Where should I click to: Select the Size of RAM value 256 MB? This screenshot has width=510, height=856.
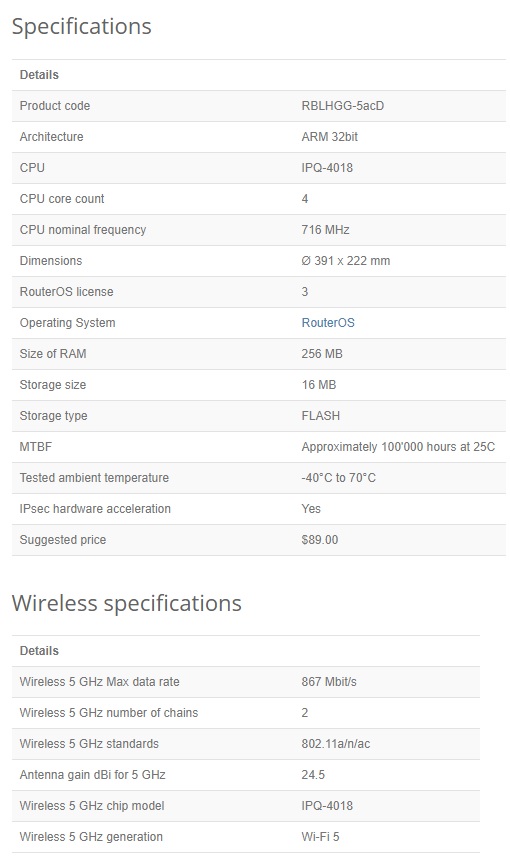click(x=322, y=354)
